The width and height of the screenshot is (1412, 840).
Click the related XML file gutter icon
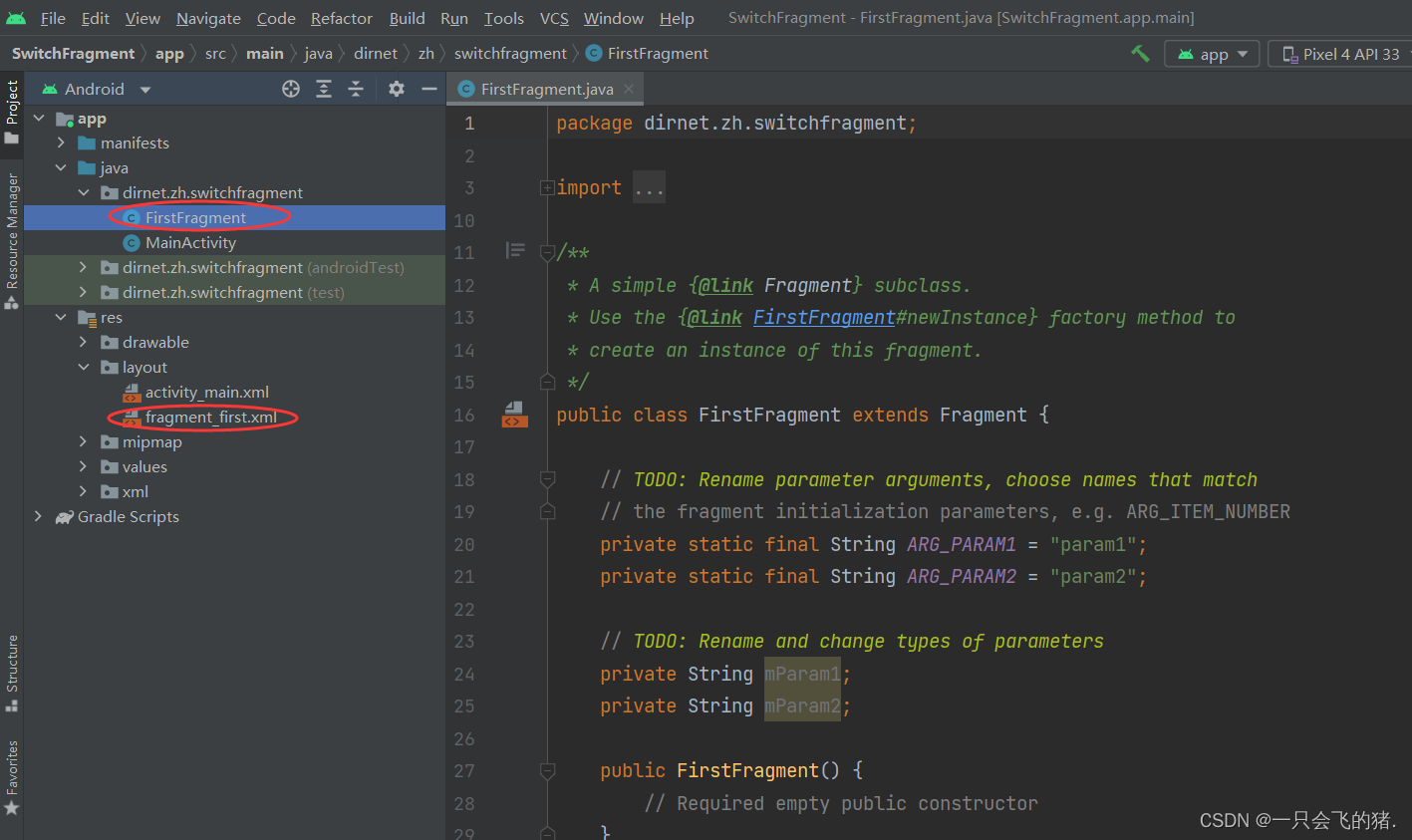point(514,415)
